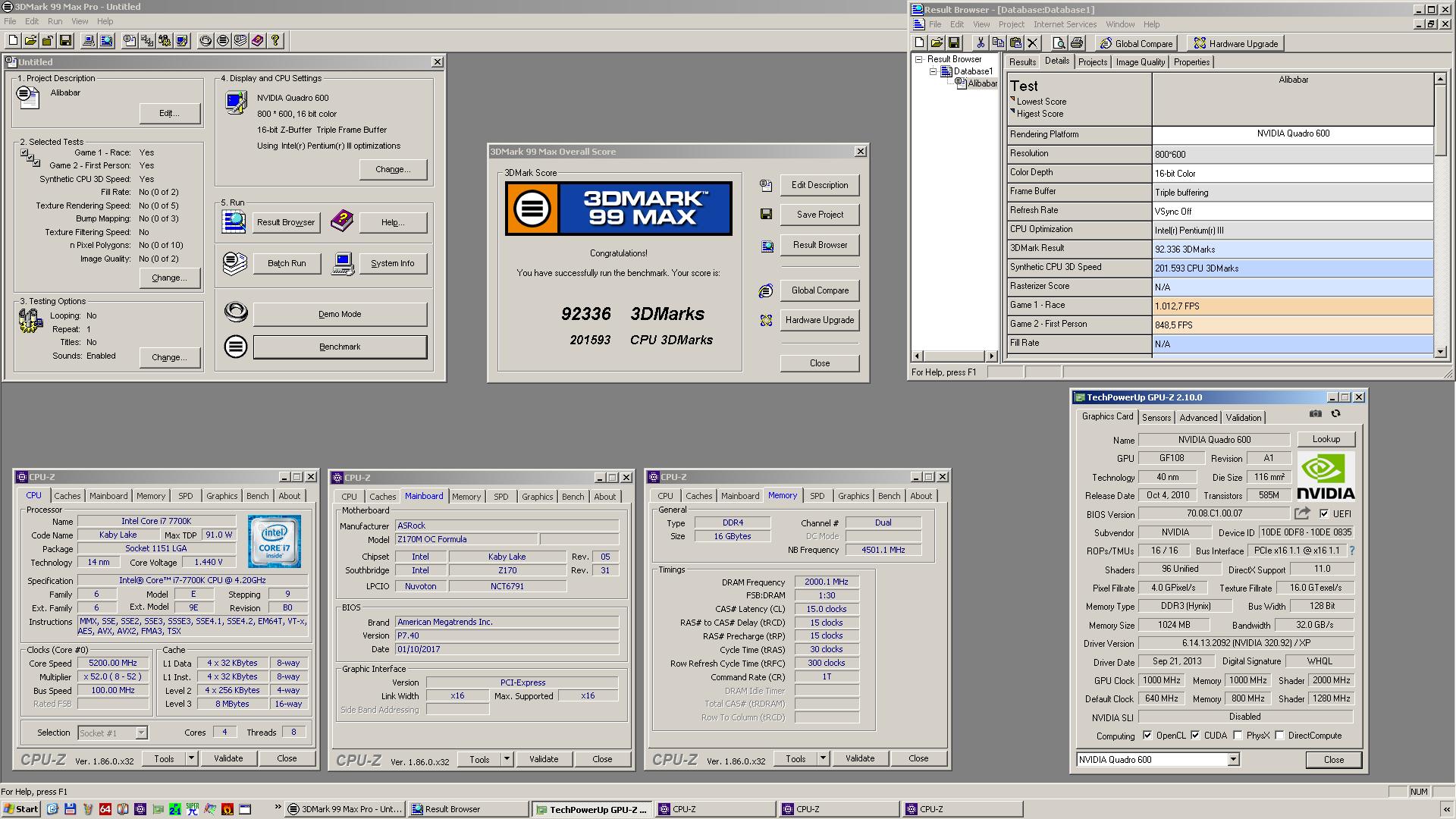Click the Save icon in Result Browser toolbar

[x=954, y=43]
